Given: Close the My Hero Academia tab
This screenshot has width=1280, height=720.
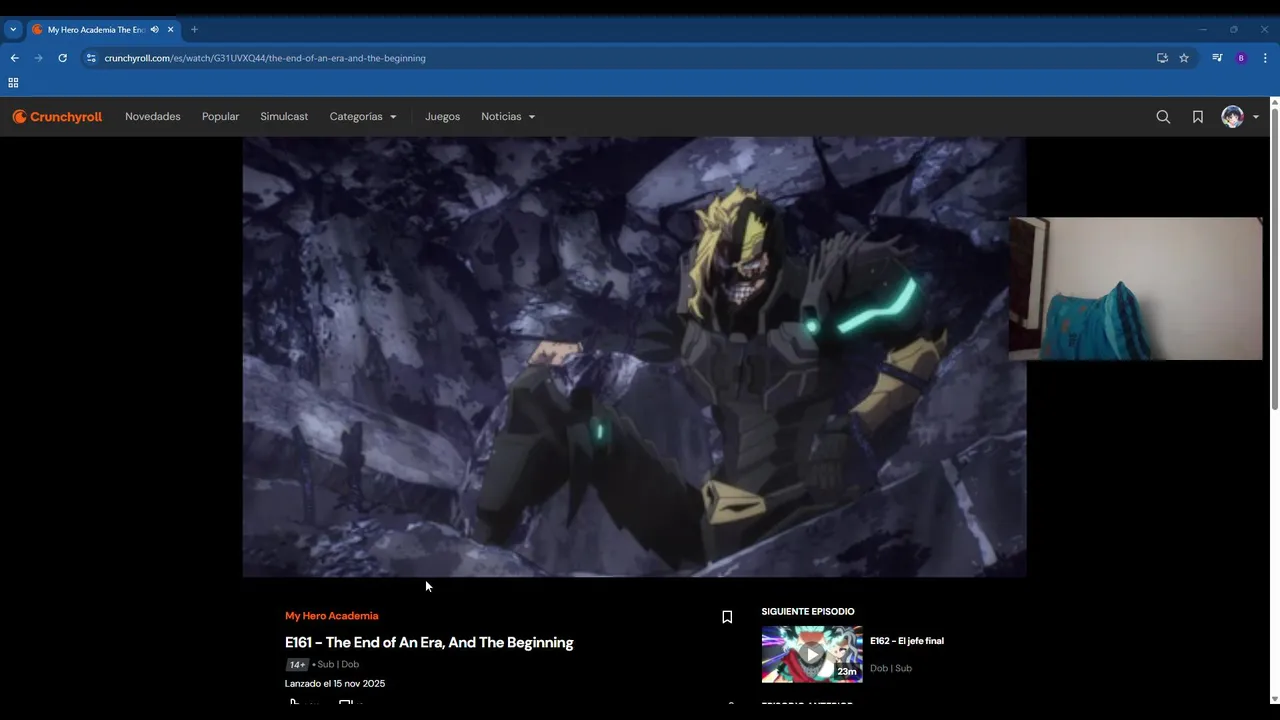Looking at the screenshot, I should point(170,30).
